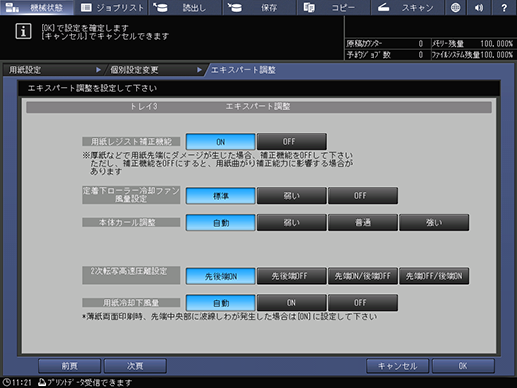Click the printer data receive icon

[x=42, y=382]
